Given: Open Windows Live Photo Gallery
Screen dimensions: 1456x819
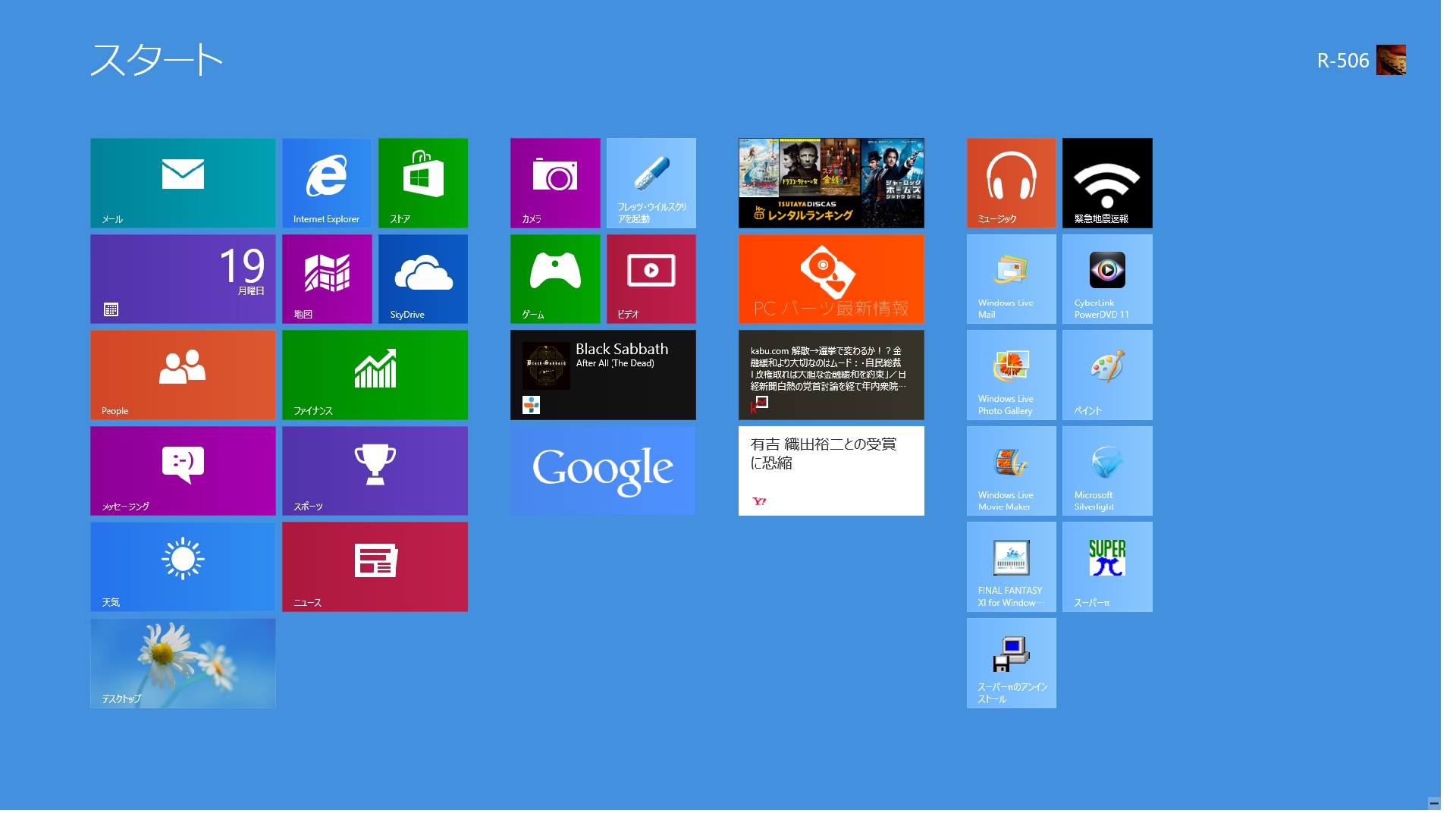Looking at the screenshot, I should point(1011,375).
